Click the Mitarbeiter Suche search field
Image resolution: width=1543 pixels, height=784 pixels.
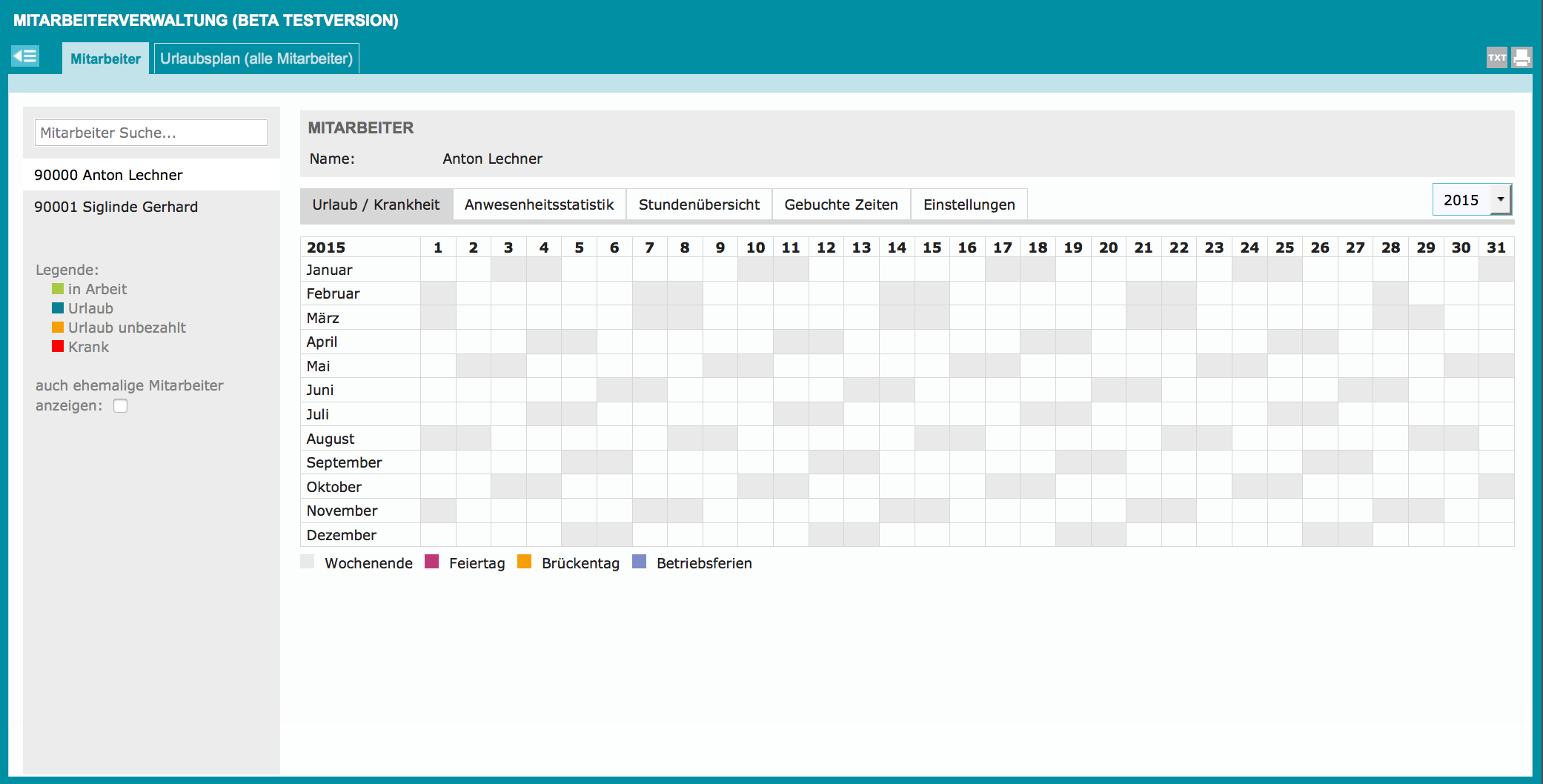150,133
